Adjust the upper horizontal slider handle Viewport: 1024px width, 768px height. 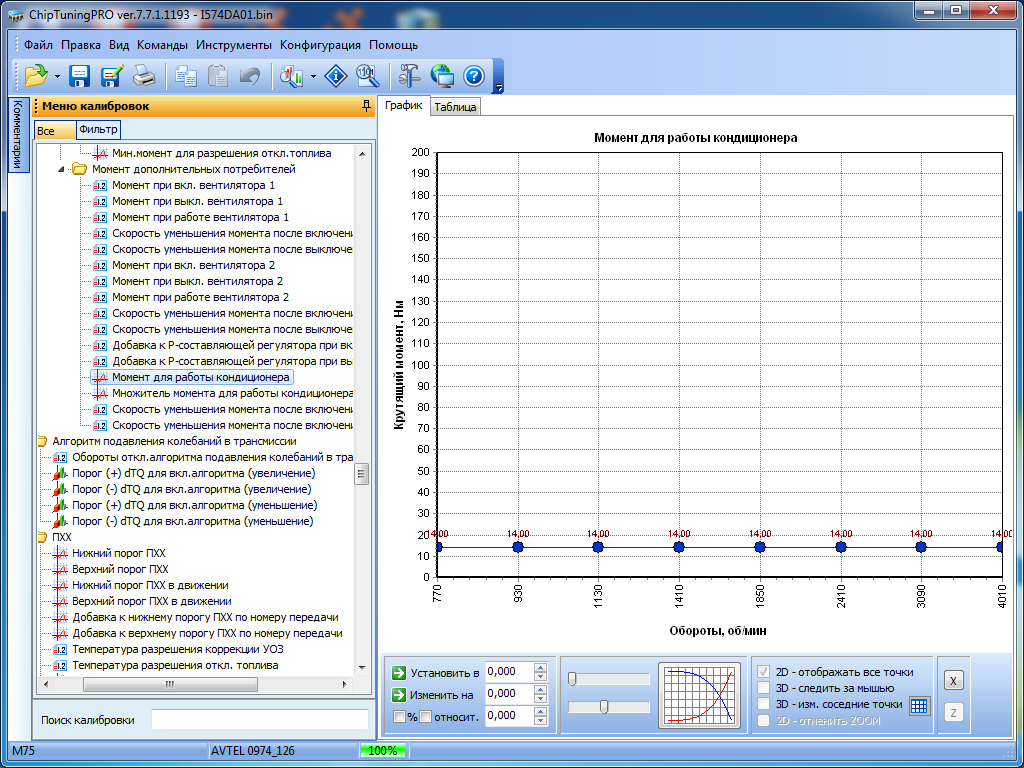click(572, 679)
